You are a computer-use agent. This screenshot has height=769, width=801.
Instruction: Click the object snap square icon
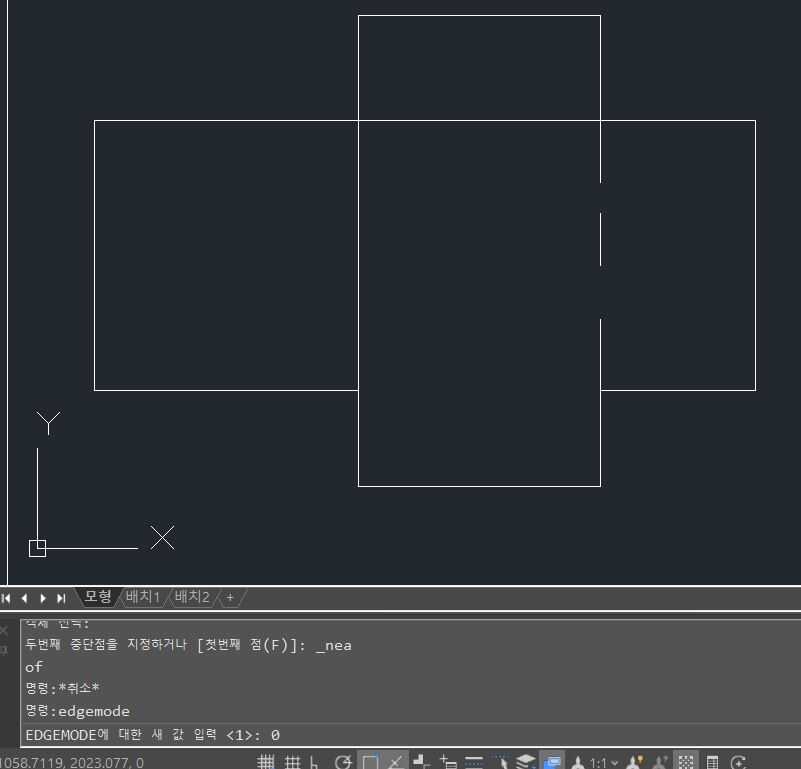(370, 763)
